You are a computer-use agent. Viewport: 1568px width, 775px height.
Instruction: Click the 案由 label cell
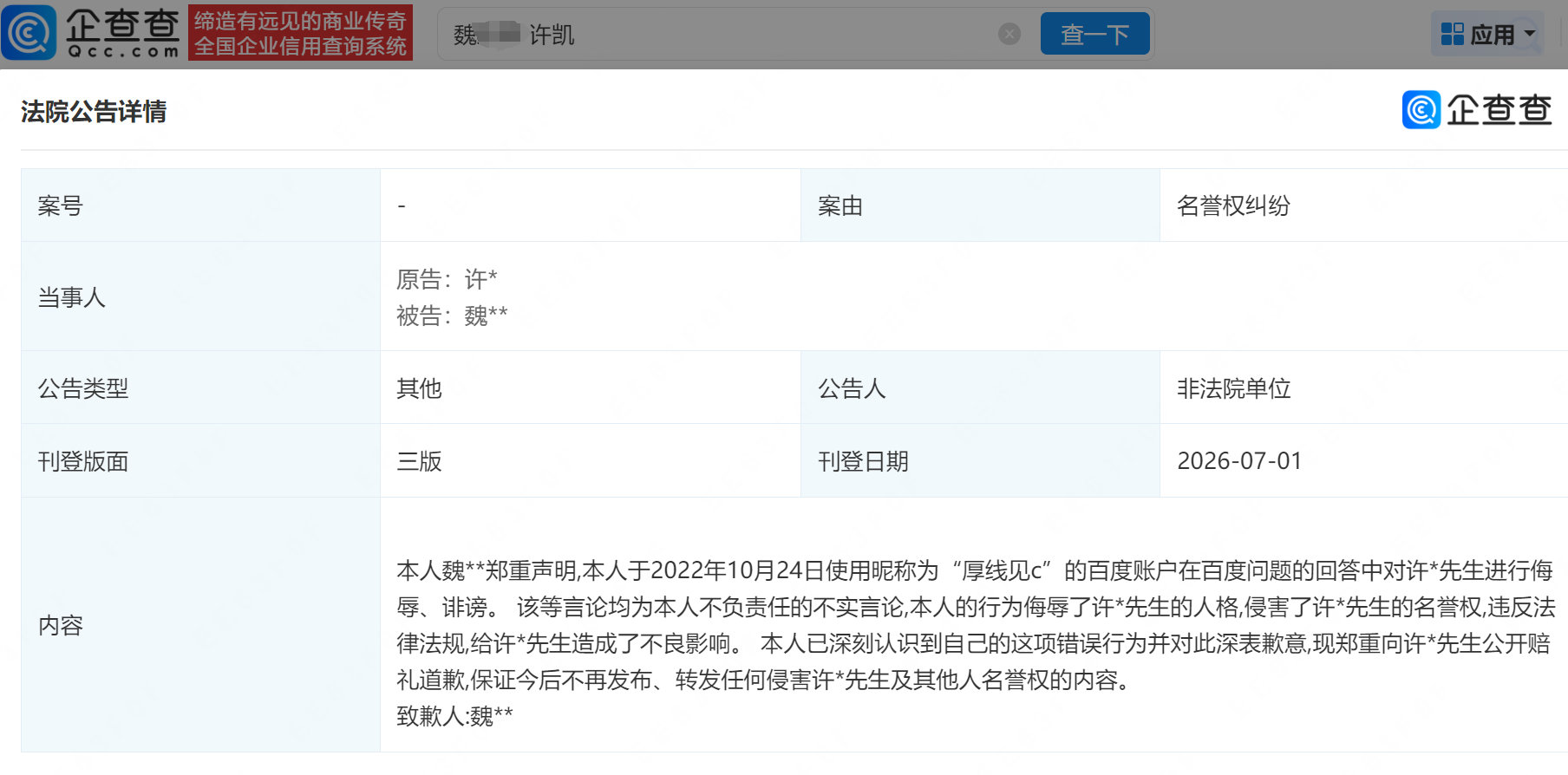[x=980, y=205]
